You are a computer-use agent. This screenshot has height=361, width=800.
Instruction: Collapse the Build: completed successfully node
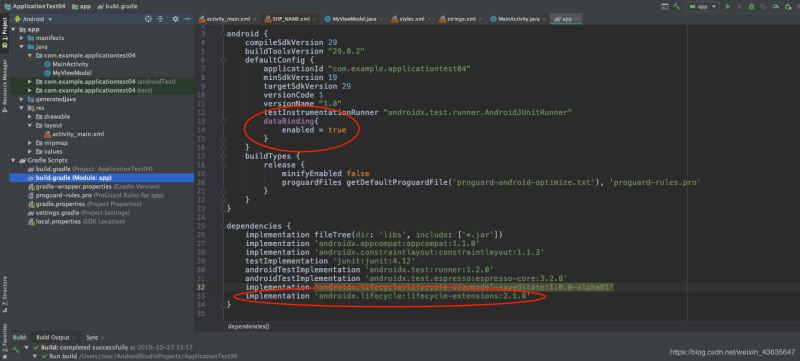[x=26, y=347]
